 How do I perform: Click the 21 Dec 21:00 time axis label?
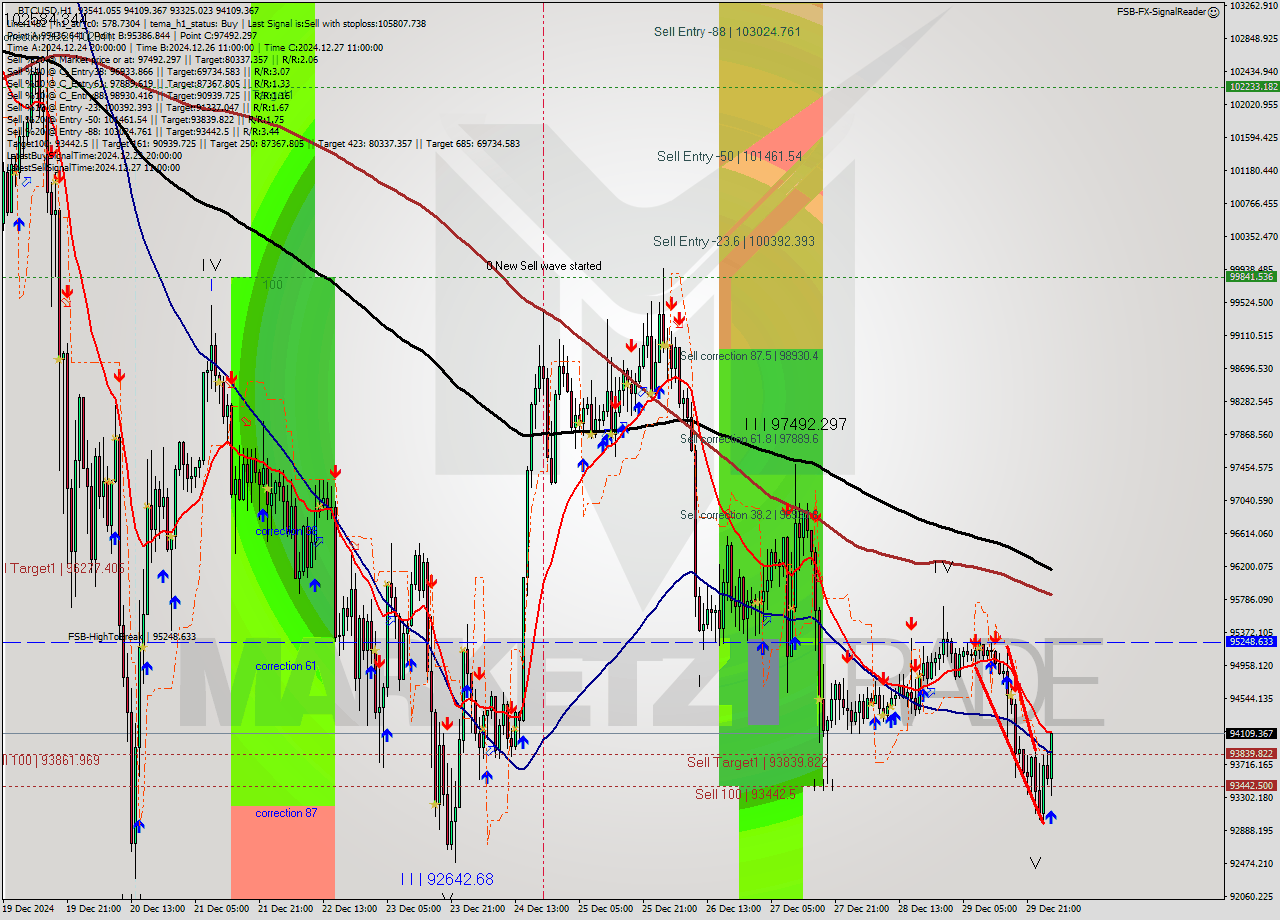(x=284, y=909)
